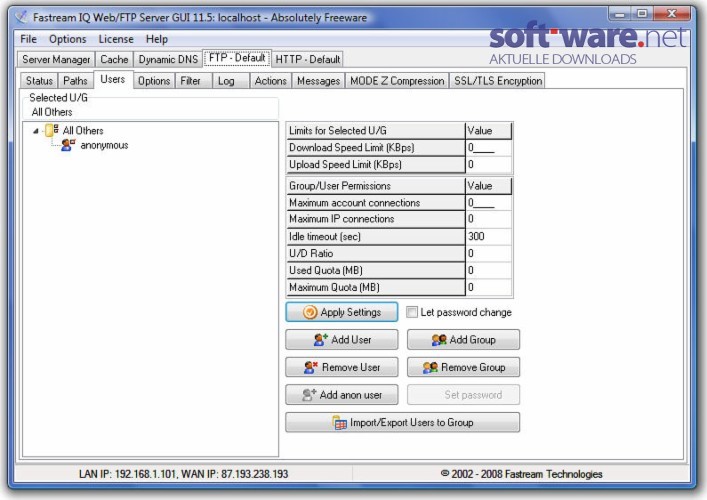707x500 pixels.
Task: Edit the Maximum IP connections value
Action: pyautogui.click(x=489, y=219)
